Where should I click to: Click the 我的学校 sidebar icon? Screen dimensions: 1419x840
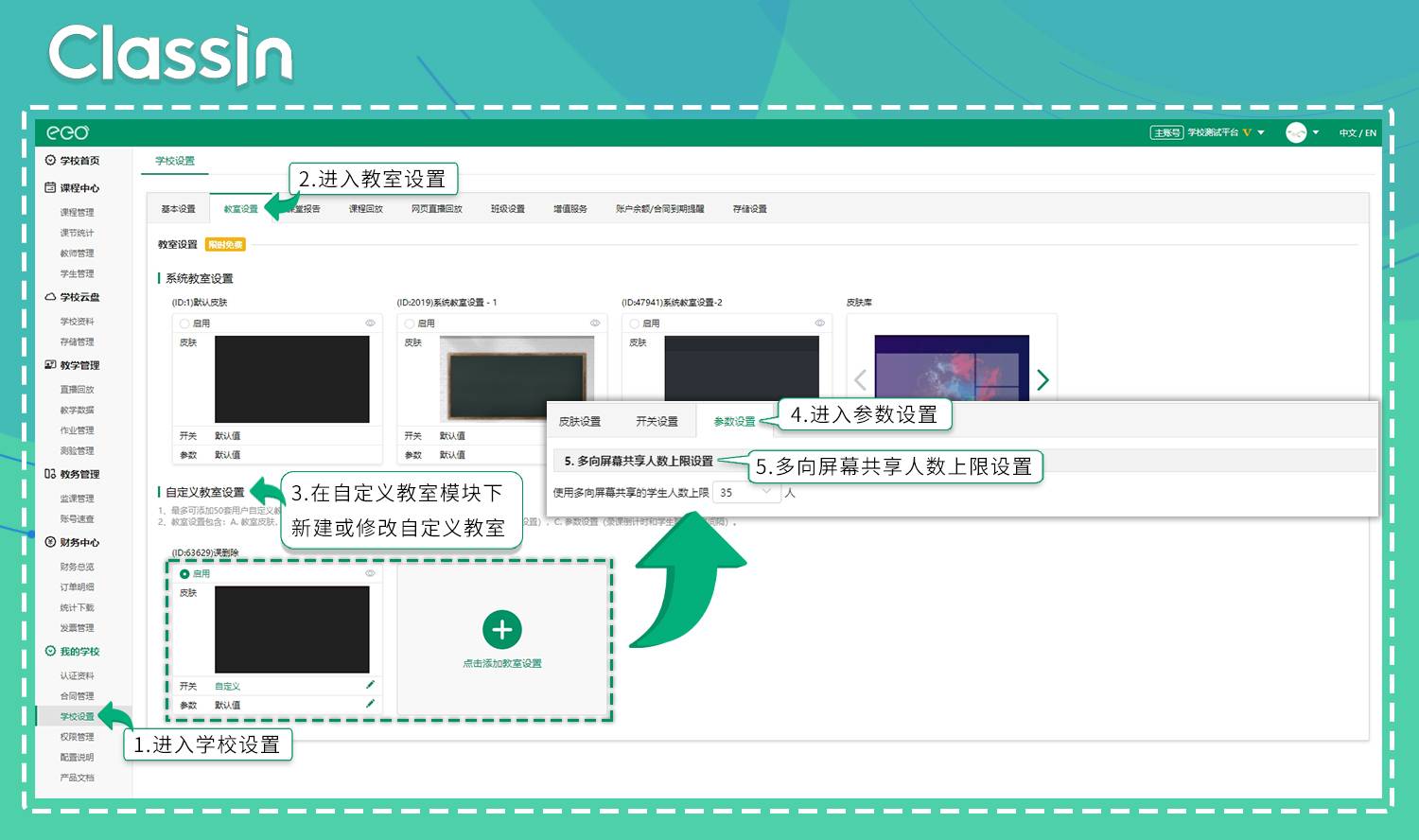pos(50,651)
